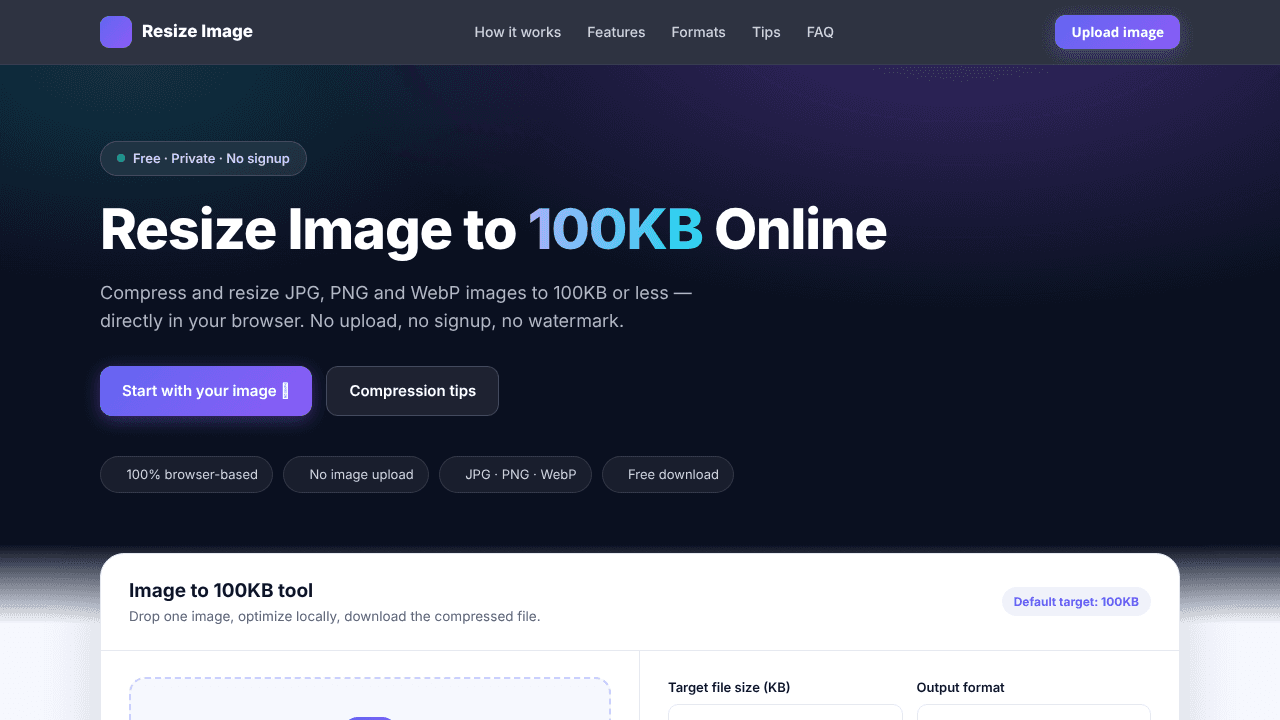Click the Target file size (KB) label
Screen dimensions: 1280x720
coord(729,687)
